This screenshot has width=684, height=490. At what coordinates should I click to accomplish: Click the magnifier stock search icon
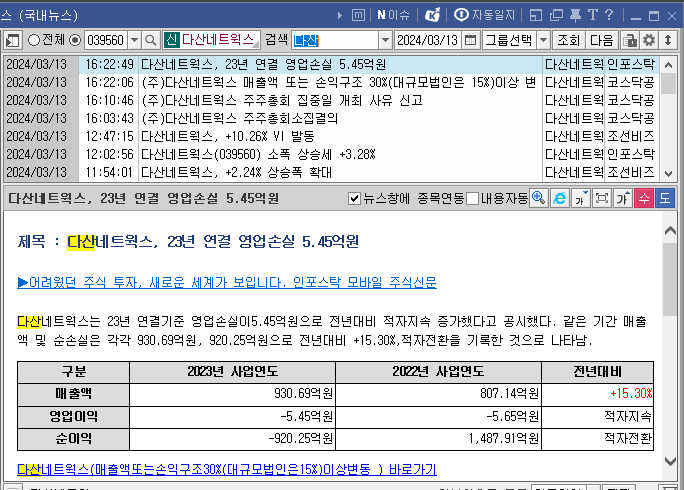[150, 41]
